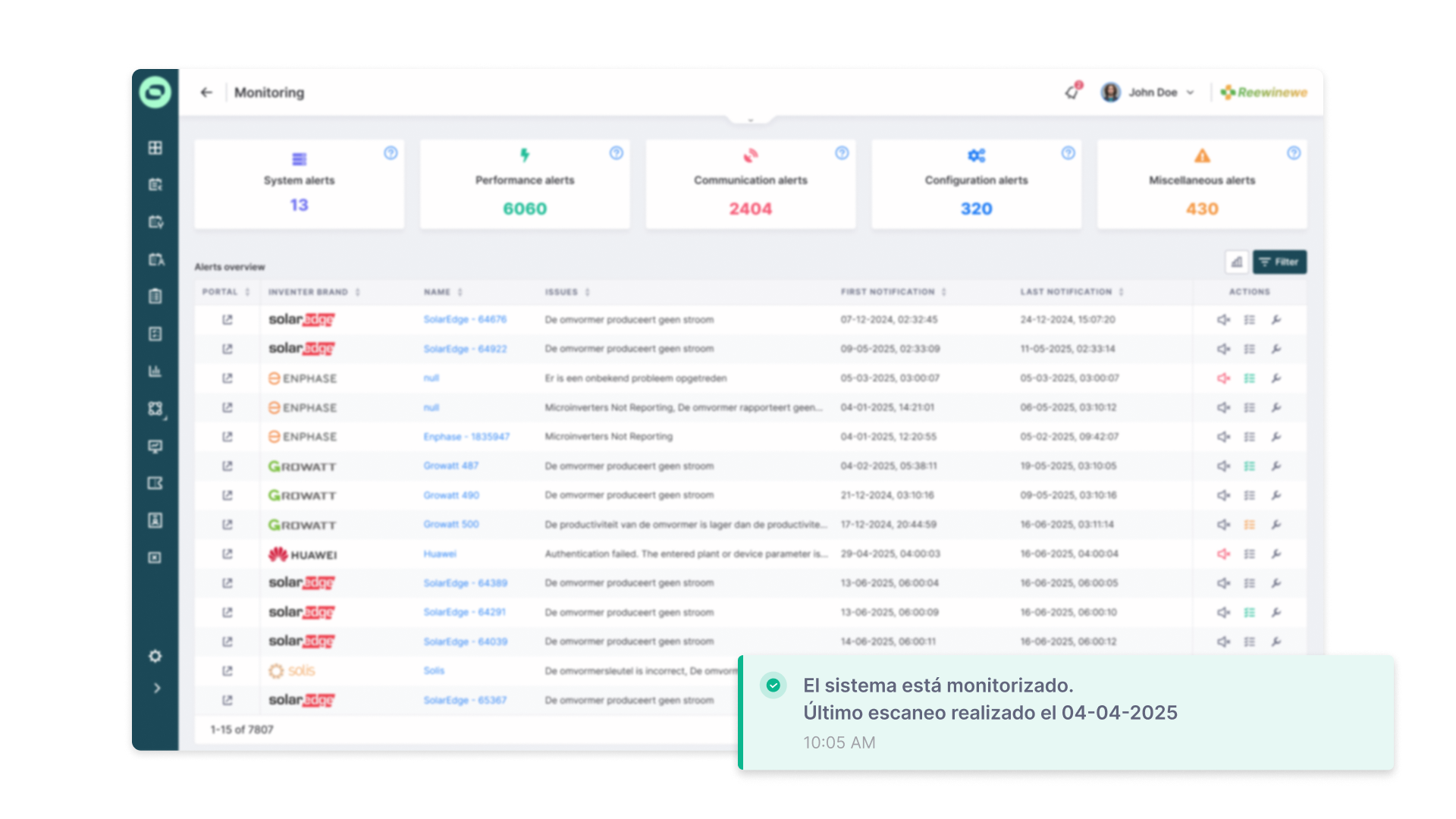Click the help icon on System alerts card
Image resolution: width=1456 pixels, height=819 pixels.
[x=391, y=153]
